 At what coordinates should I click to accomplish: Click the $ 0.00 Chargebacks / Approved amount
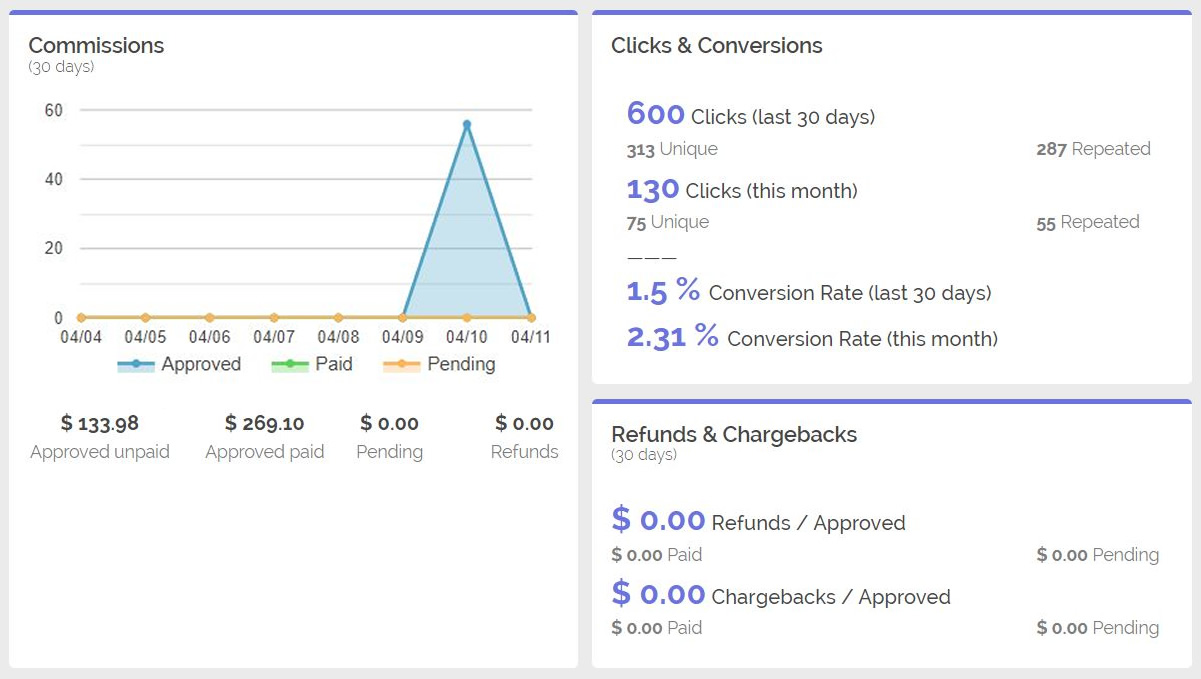click(658, 595)
